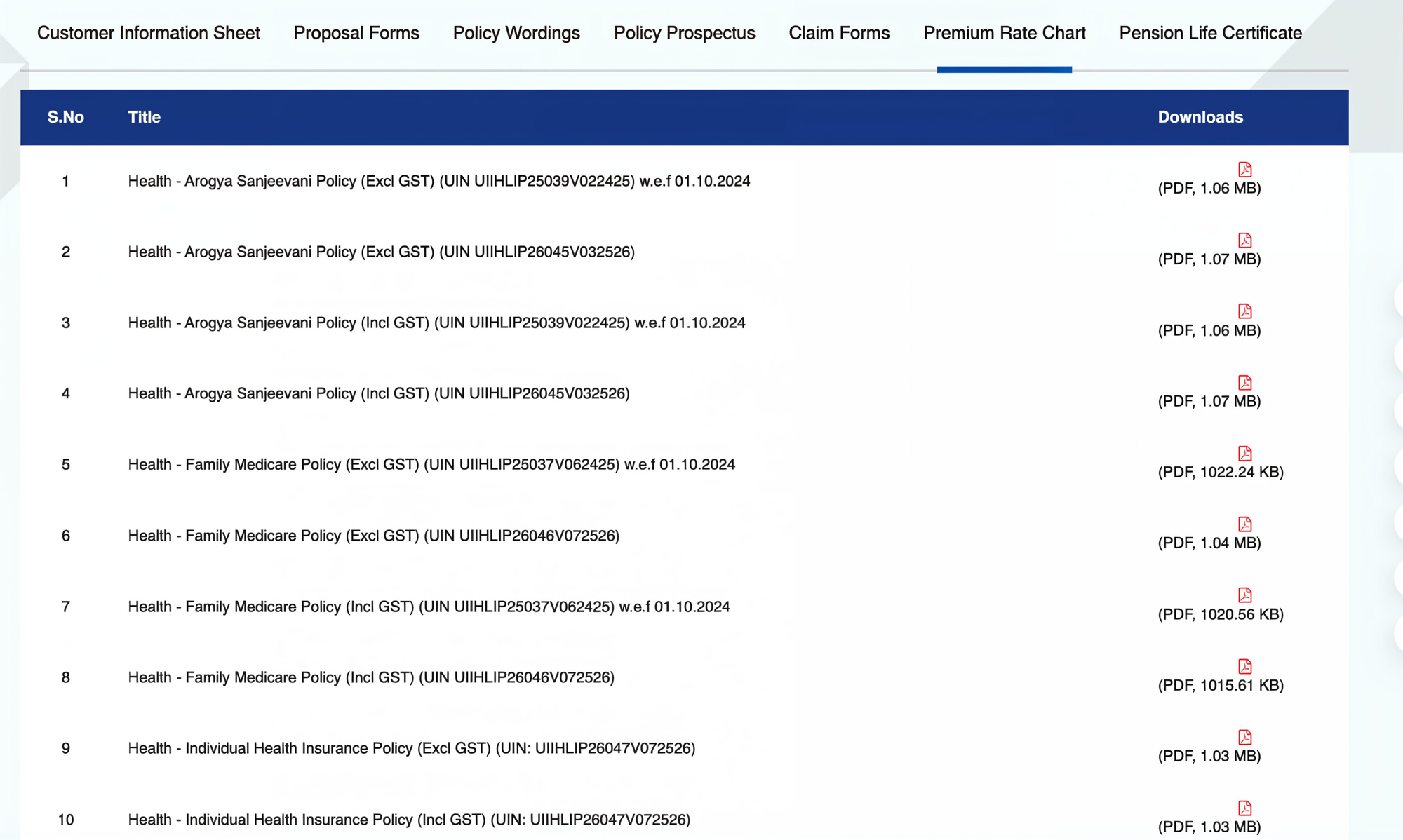Download Family Medicare Excl GST via its PDF icon
This screenshot has width=1403, height=840.
click(x=1245, y=452)
